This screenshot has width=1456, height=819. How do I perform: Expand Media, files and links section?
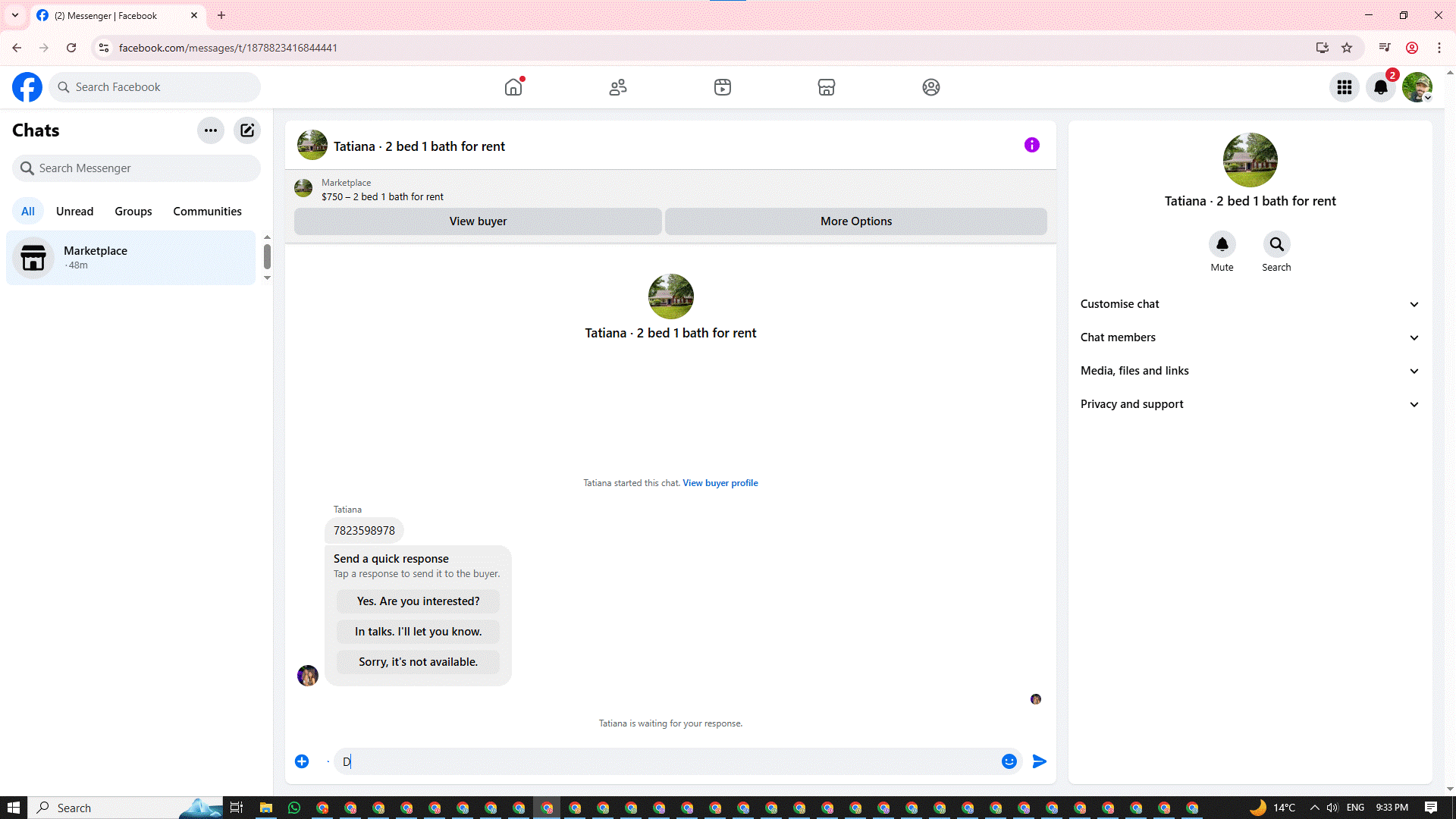point(1250,371)
